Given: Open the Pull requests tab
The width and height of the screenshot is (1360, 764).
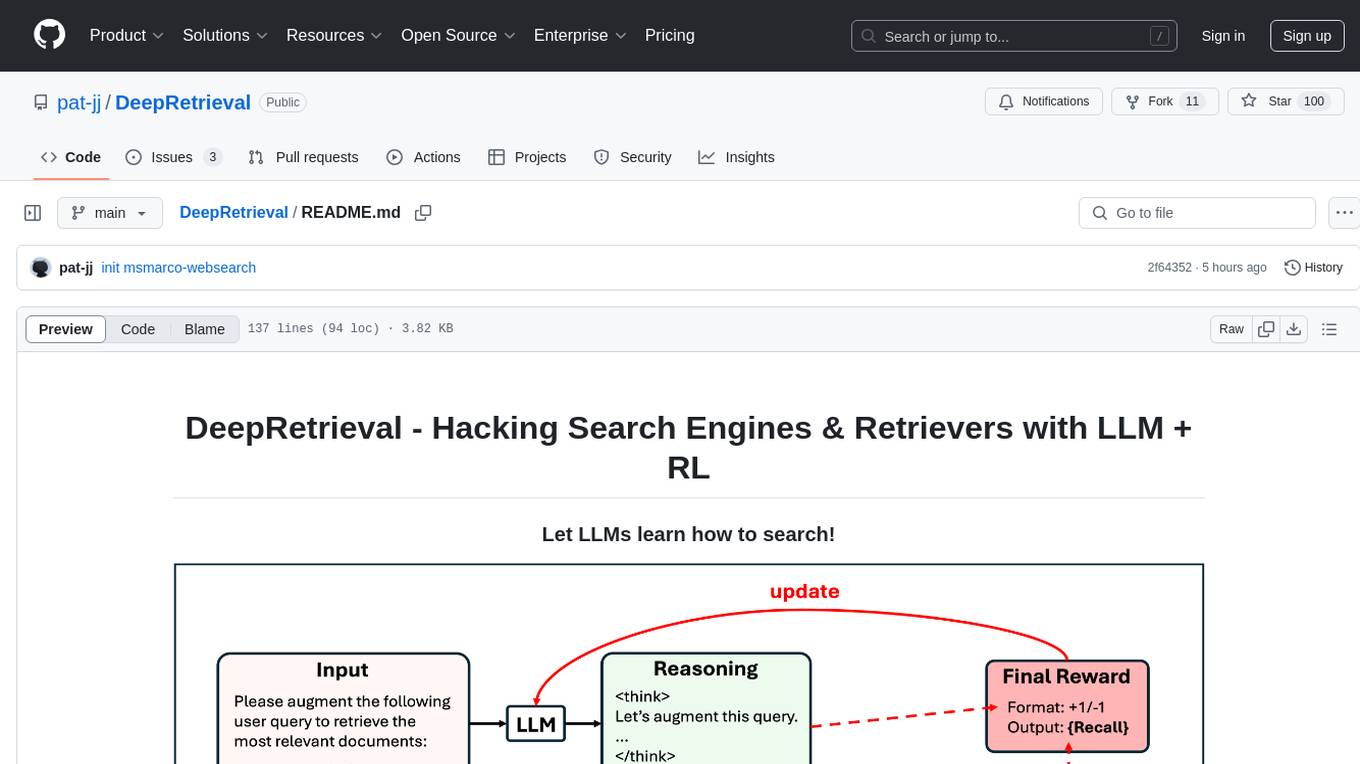Looking at the screenshot, I should click(x=303, y=157).
